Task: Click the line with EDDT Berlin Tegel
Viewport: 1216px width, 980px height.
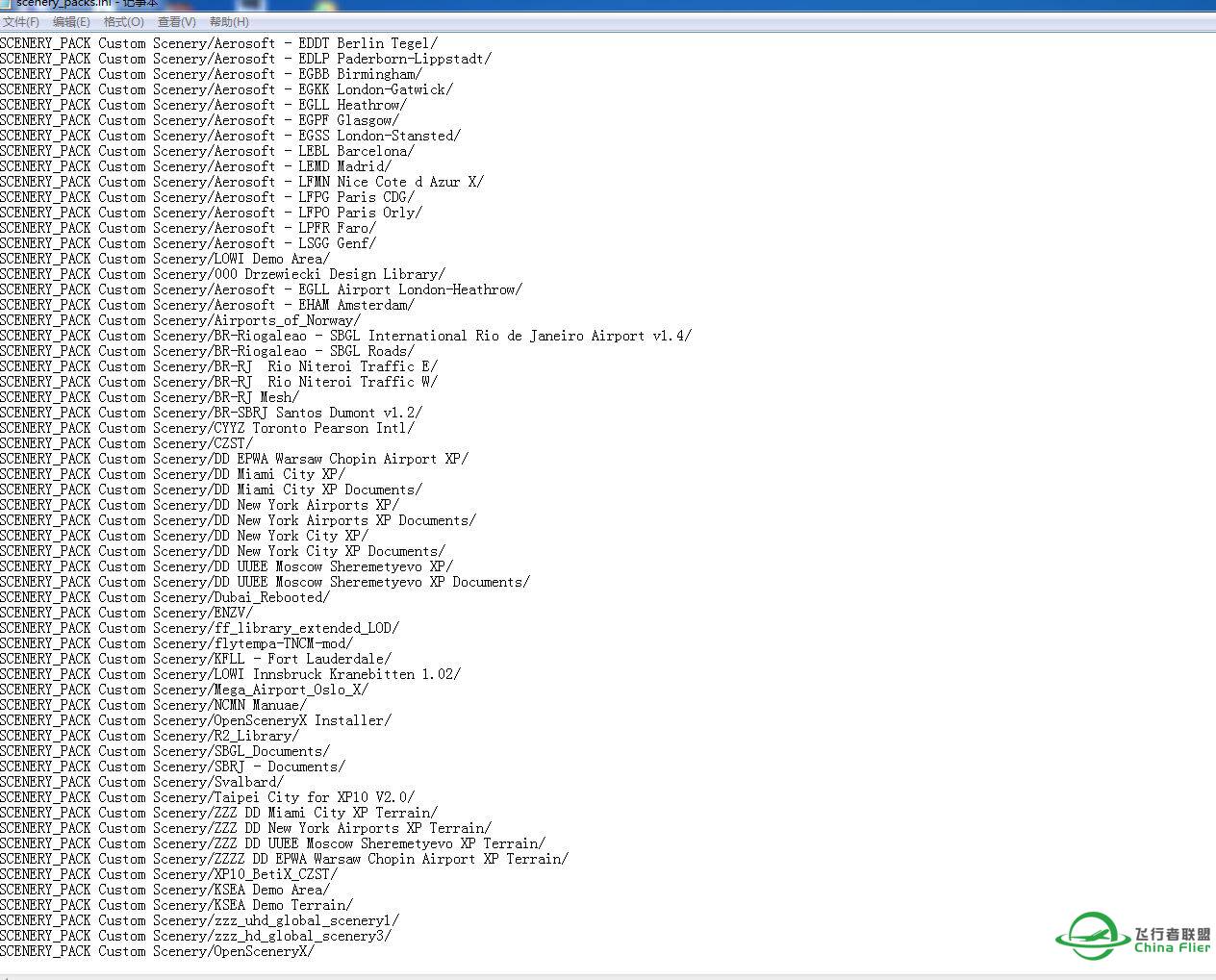Action: coord(218,43)
